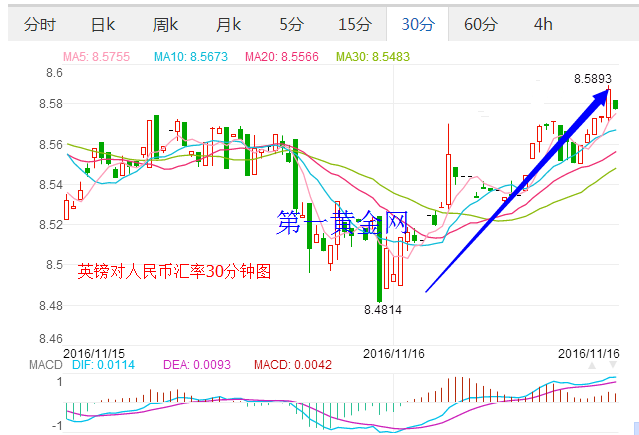The height and width of the screenshot is (435, 639).
Task: Open the 周k weekly chart tab
Action: (166, 24)
